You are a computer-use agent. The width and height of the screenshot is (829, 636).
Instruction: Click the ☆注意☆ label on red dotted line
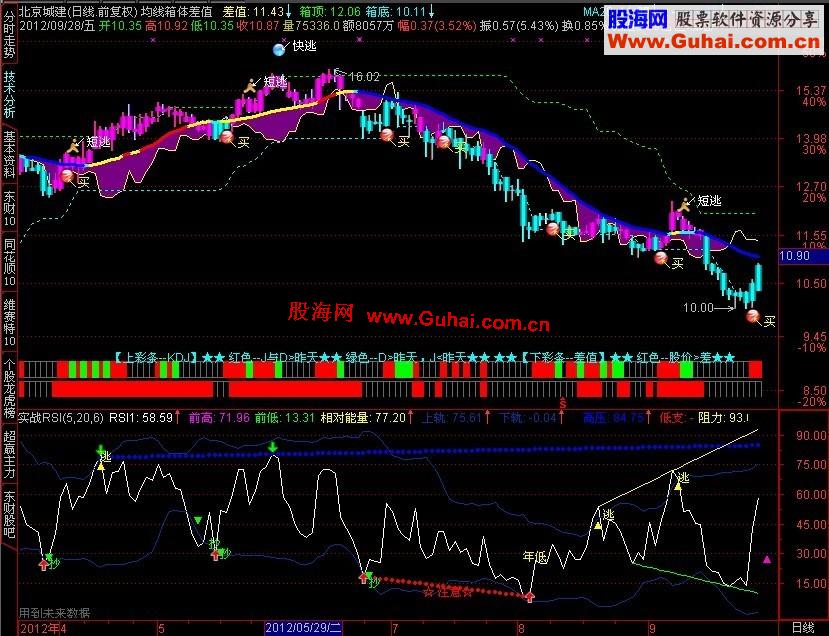tap(447, 592)
